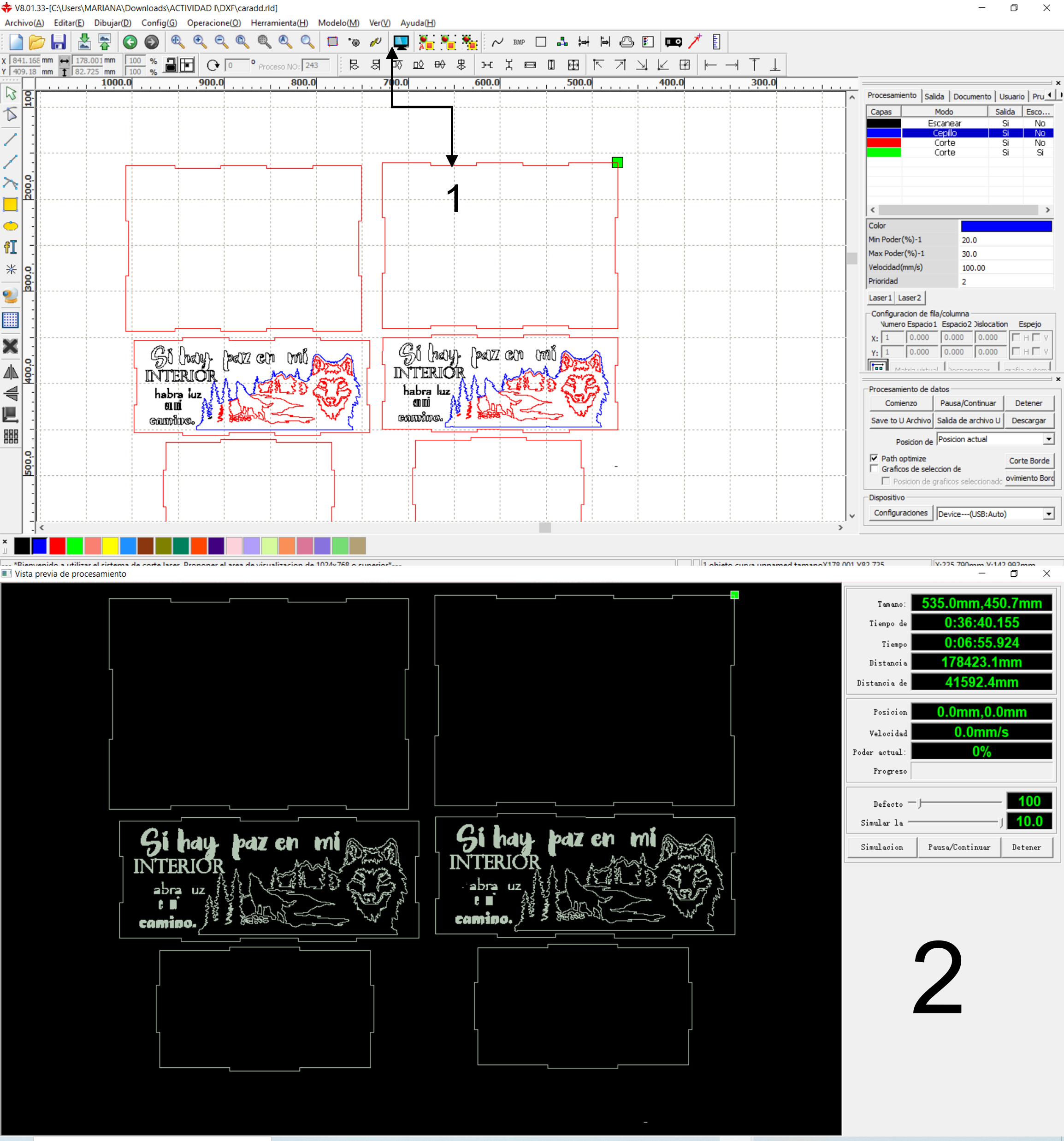Click the Simulacion button in preview
This screenshot has width=1064, height=1141.
click(x=881, y=847)
